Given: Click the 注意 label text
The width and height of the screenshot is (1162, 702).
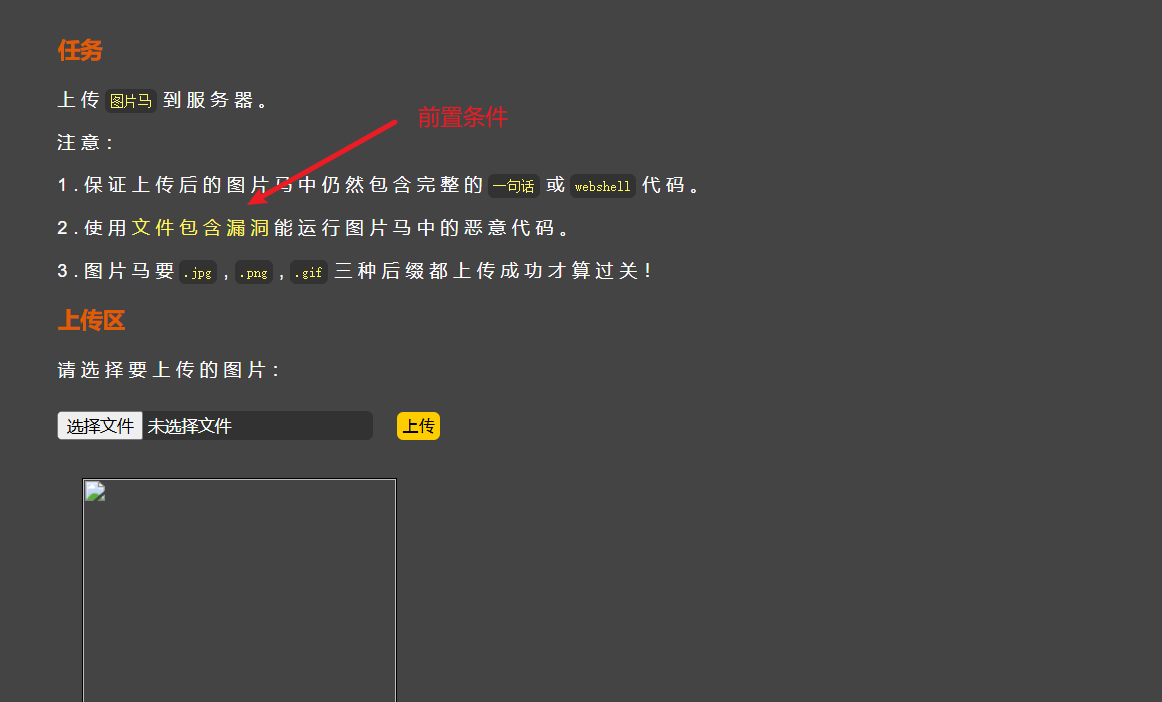Looking at the screenshot, I should coord(85,142).
